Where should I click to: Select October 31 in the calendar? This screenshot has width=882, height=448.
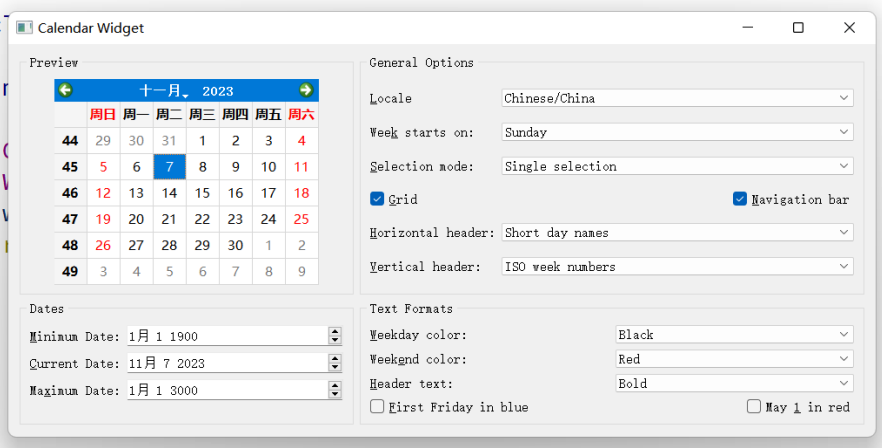pos(169,141)
